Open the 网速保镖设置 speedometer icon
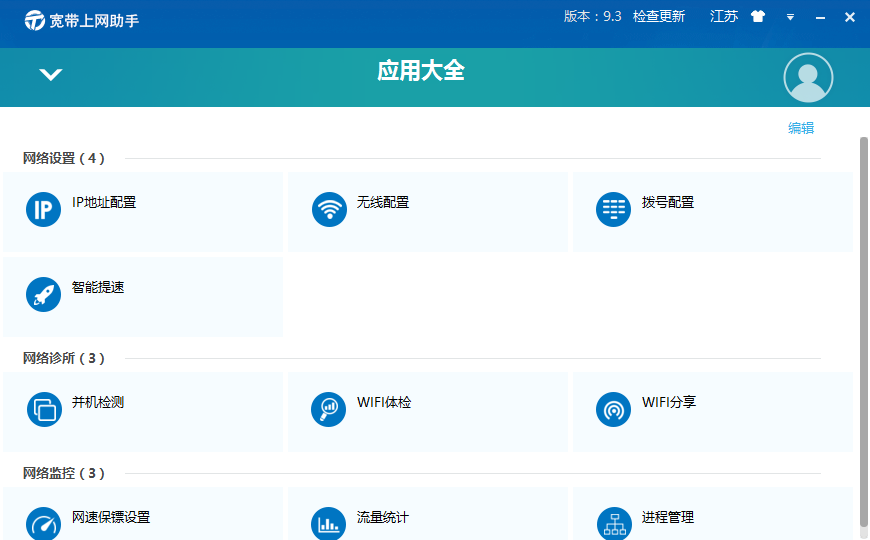 [x=43, y=523]
